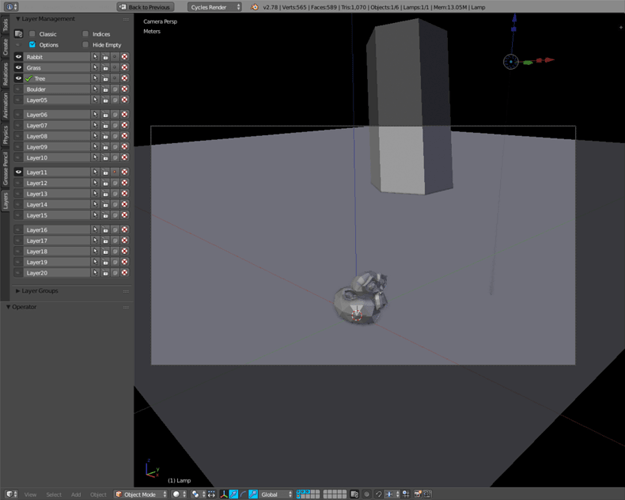
Task: Expand the Layer Groups panel
Action: (x=18, y=291)
